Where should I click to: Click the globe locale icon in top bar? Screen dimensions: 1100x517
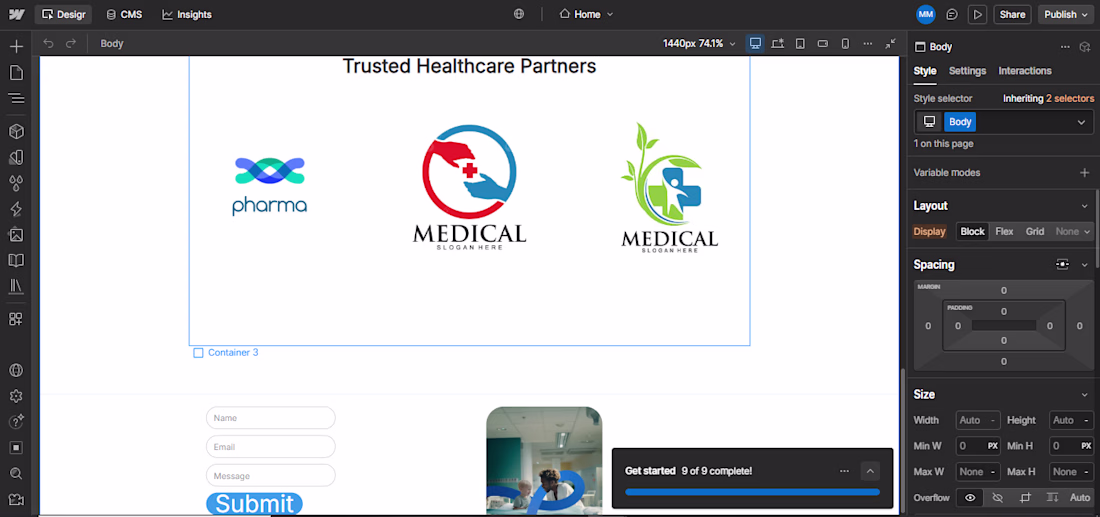point(518,14)
